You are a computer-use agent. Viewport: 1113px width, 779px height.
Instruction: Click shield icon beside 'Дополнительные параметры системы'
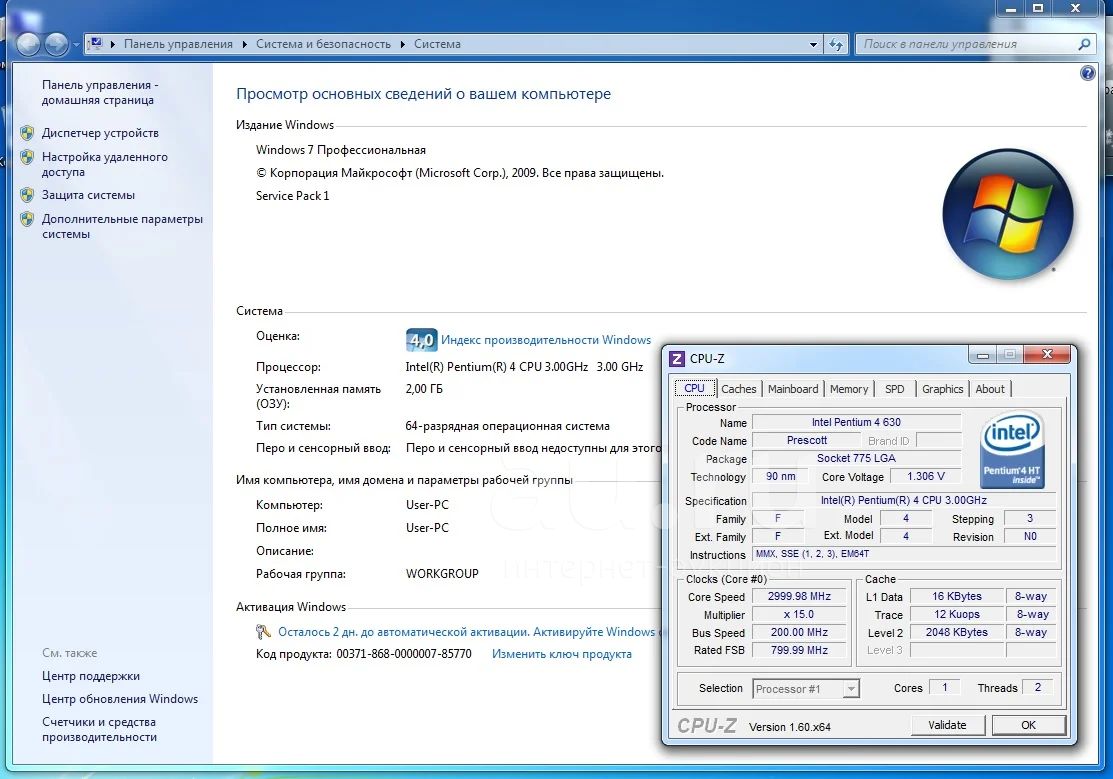pos(27,219)
